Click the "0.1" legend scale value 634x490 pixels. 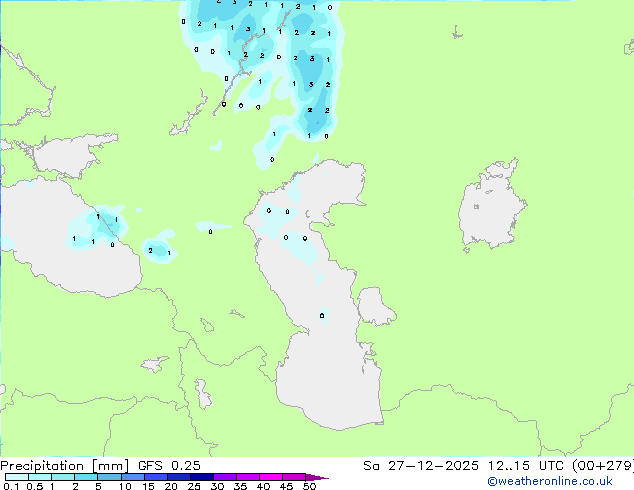click(x=11, y=486)
